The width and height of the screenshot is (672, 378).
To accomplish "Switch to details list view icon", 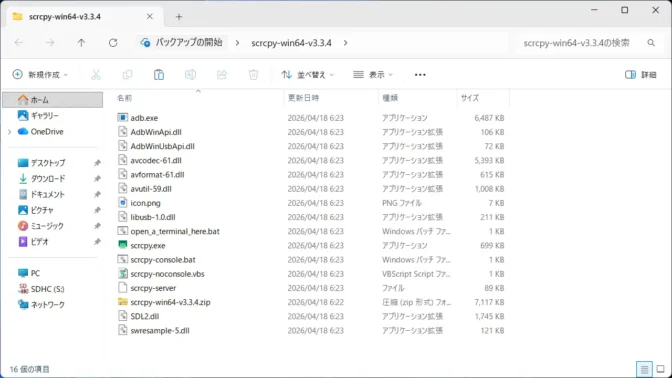I will [644, 369].
